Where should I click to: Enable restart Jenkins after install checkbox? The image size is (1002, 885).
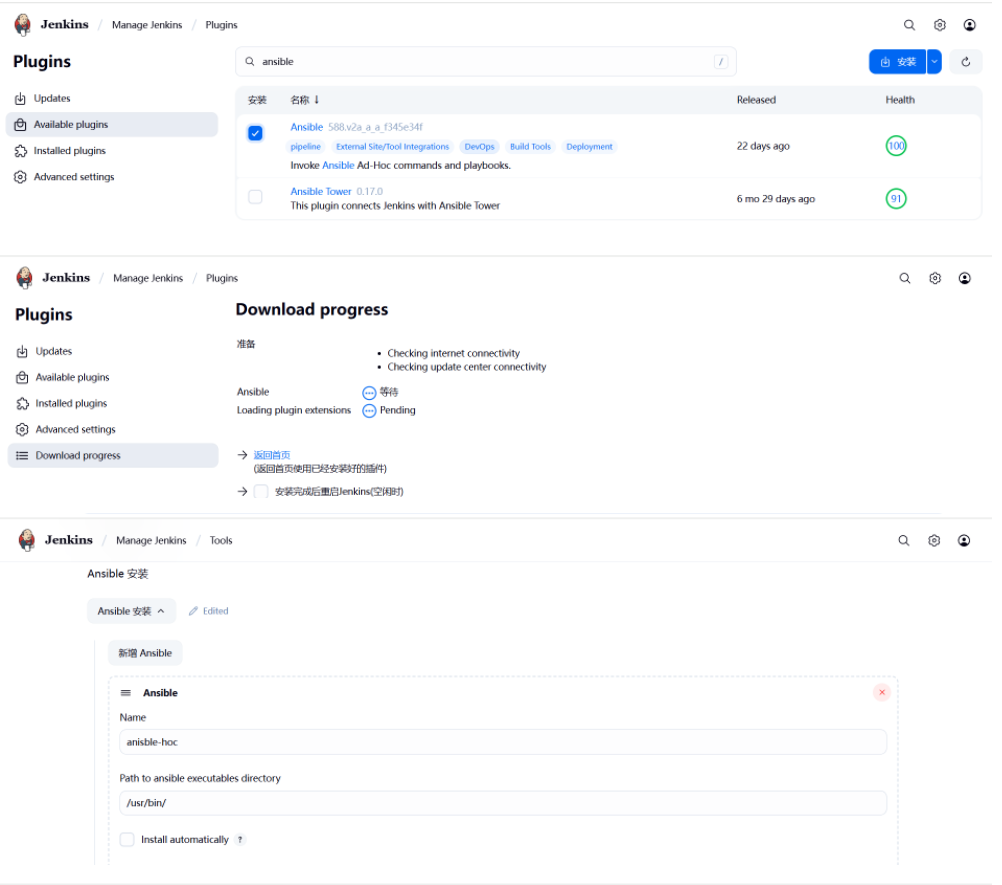[261, 491]
